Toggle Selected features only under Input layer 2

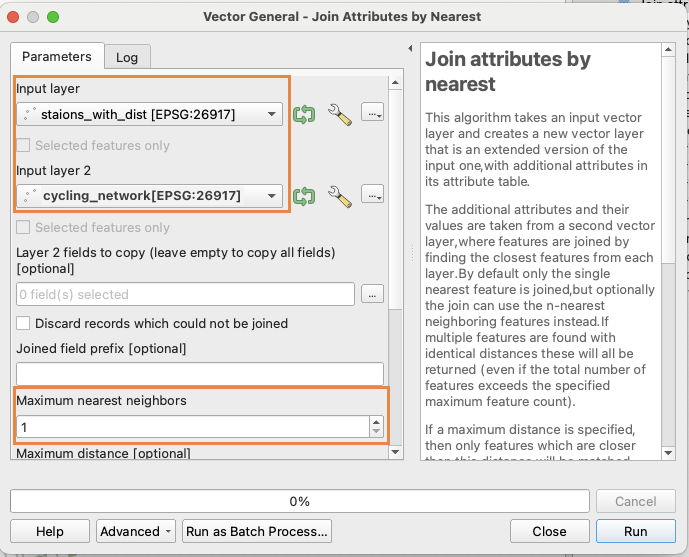(24, 227)
